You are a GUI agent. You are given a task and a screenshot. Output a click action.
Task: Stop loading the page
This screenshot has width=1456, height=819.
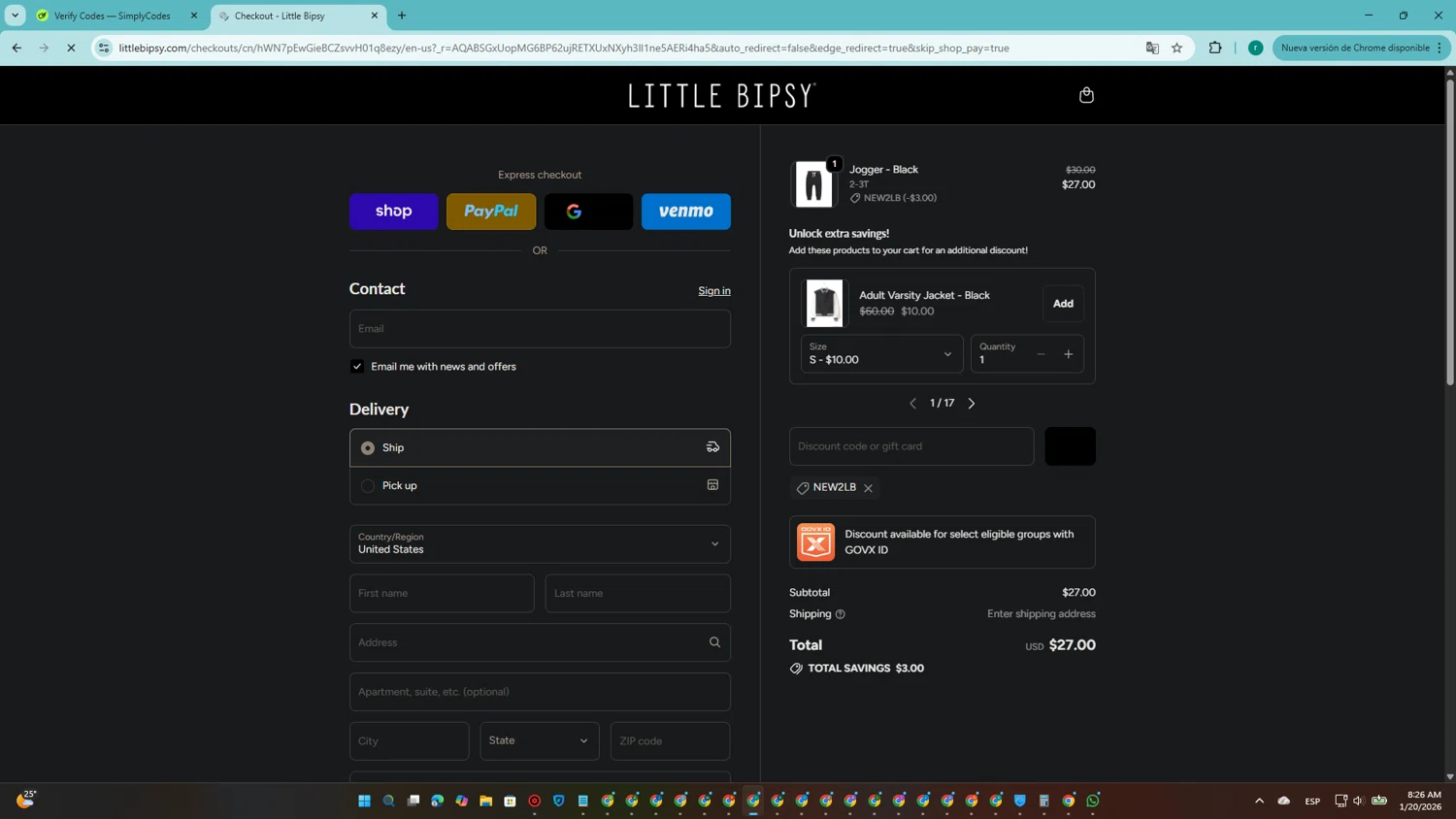click(71, 48)
